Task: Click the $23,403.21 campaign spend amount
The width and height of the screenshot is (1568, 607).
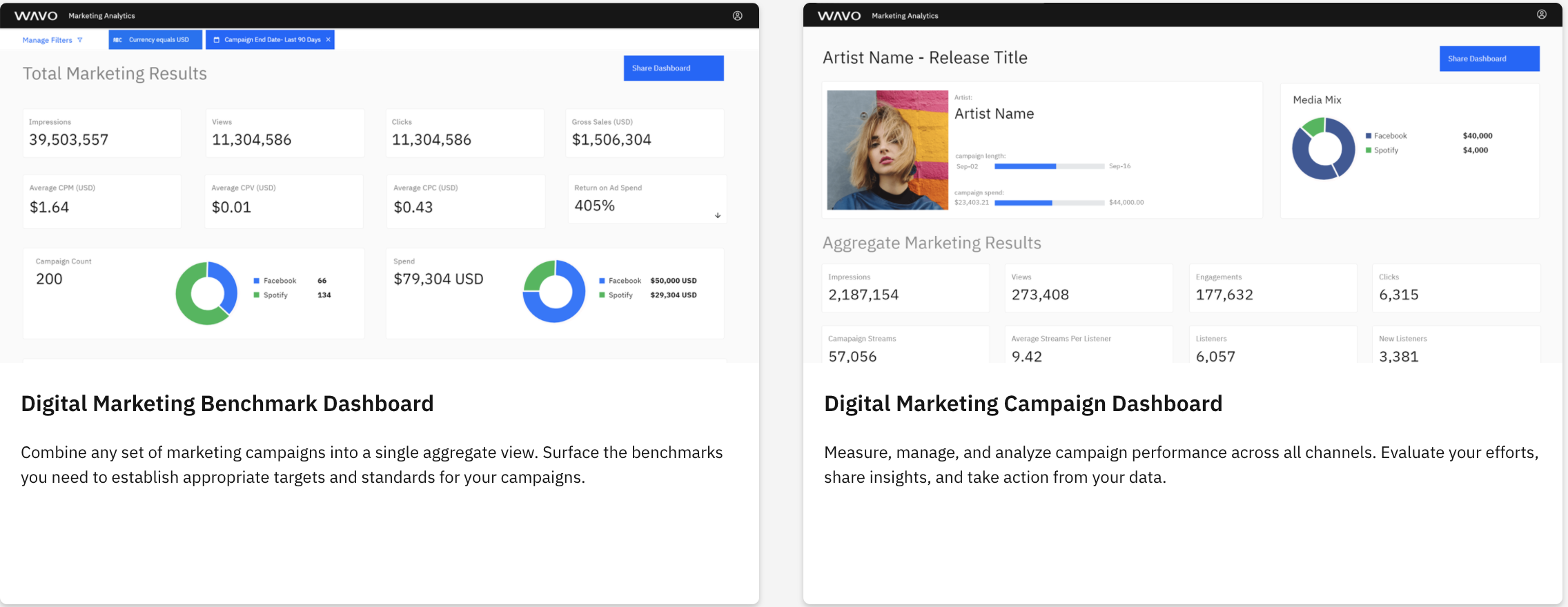Action: pyautogui.click(x=972, y=203)
